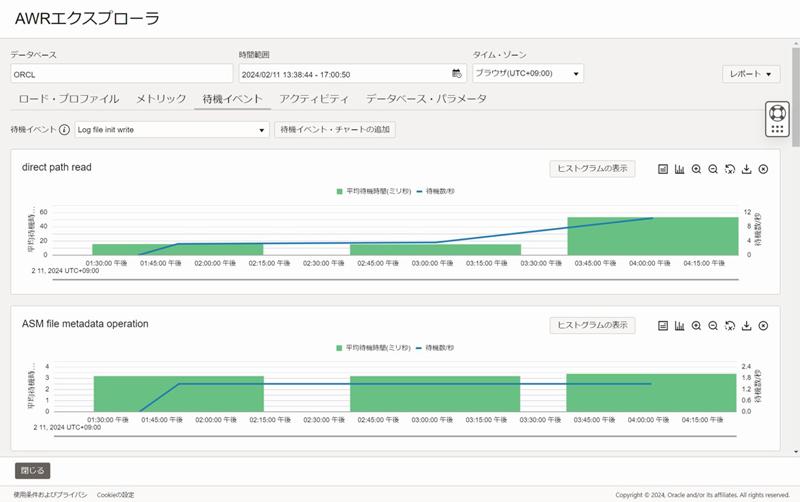Switch to データベース・パラメータ tab

click(426, 98)
